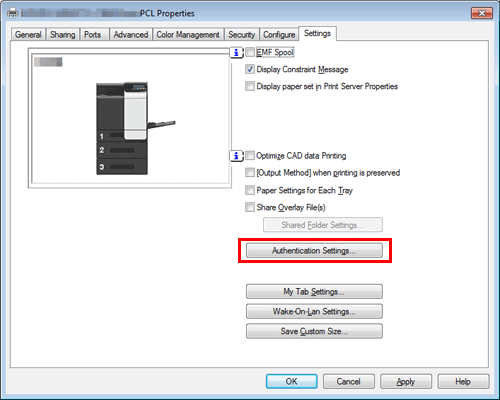Switch to the General tab
This screenshot has height=400, width=500.
pyautogui.click(x=28, y=35)
